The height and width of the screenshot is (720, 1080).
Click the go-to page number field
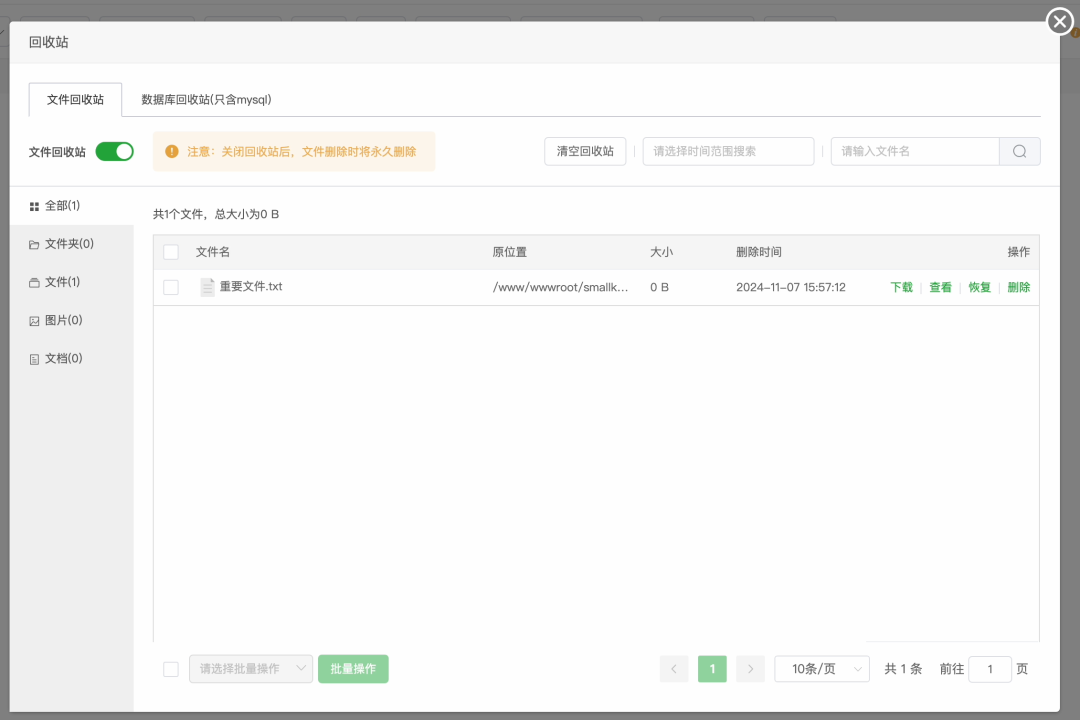[x=990, y=669]
